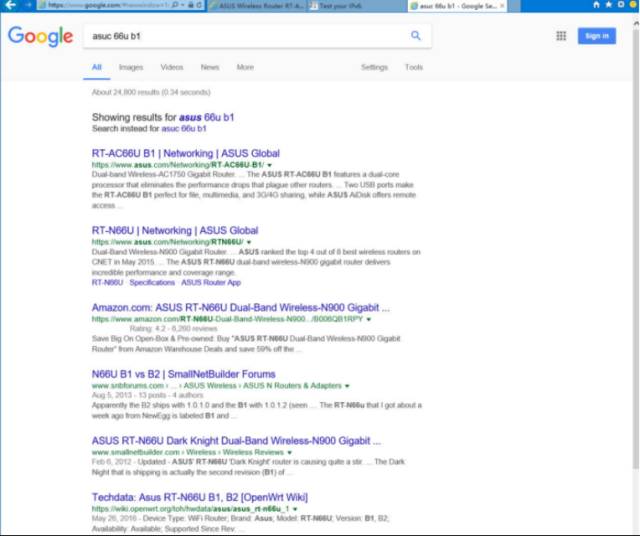Open RT-AC66U B1 | Networking | ASUS Global result

(x=186, y=153)
